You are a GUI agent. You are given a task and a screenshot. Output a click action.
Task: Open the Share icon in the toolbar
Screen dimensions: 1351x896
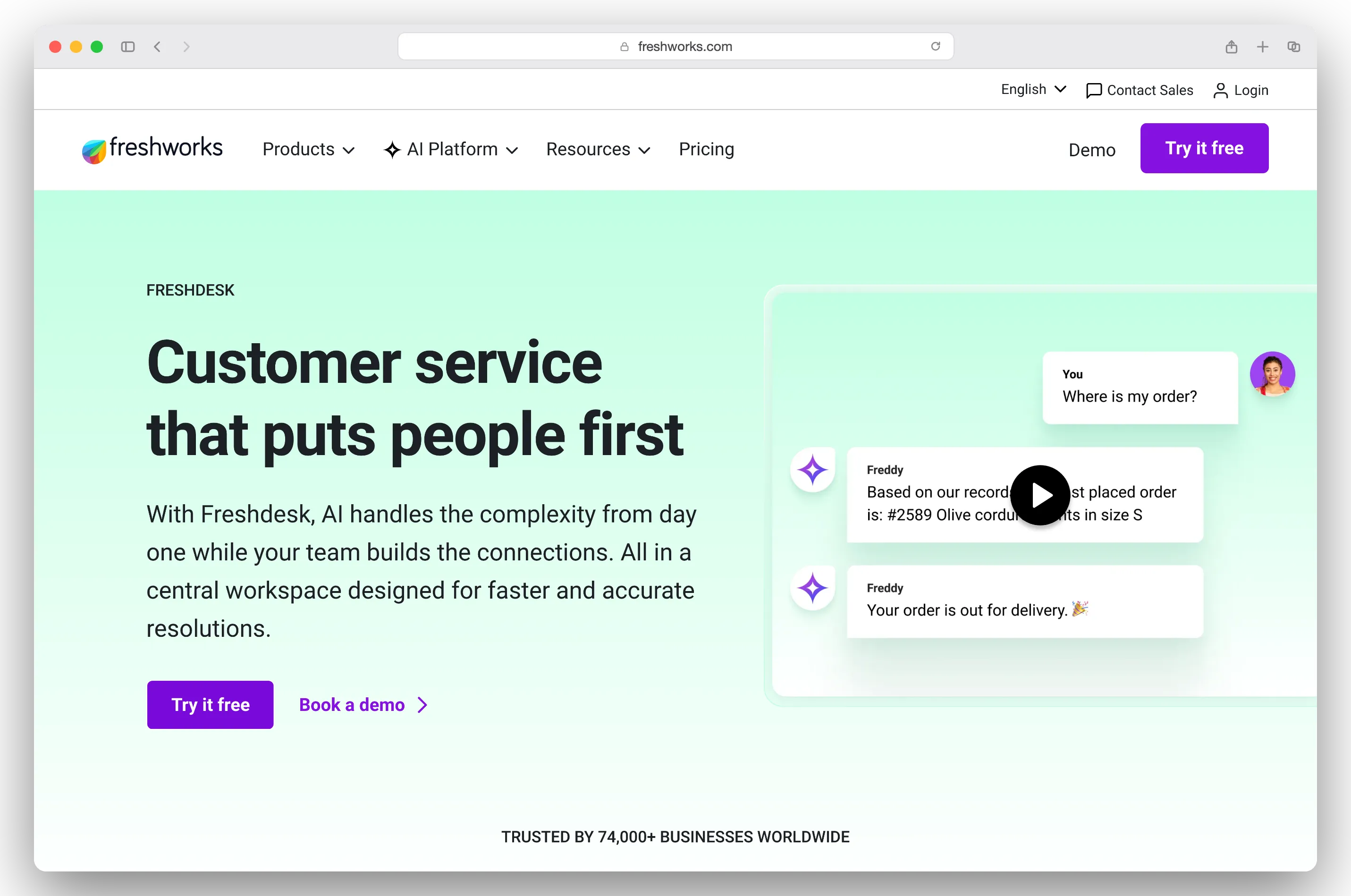click(x=1231, y=47)
